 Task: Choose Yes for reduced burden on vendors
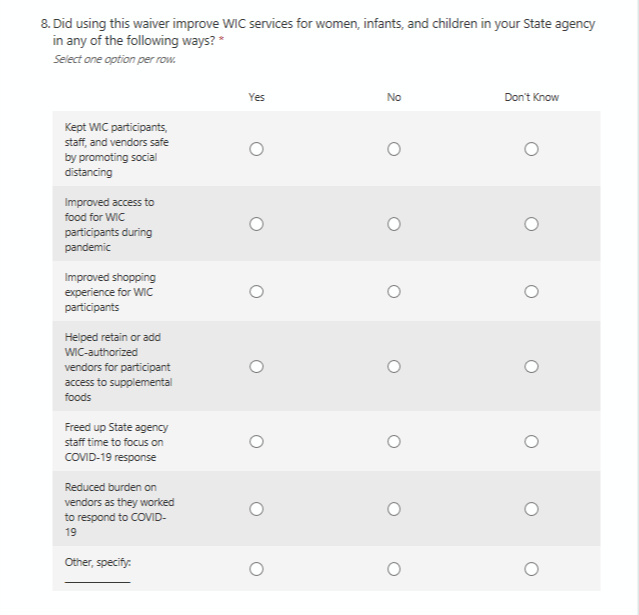[x=257, y=509]
